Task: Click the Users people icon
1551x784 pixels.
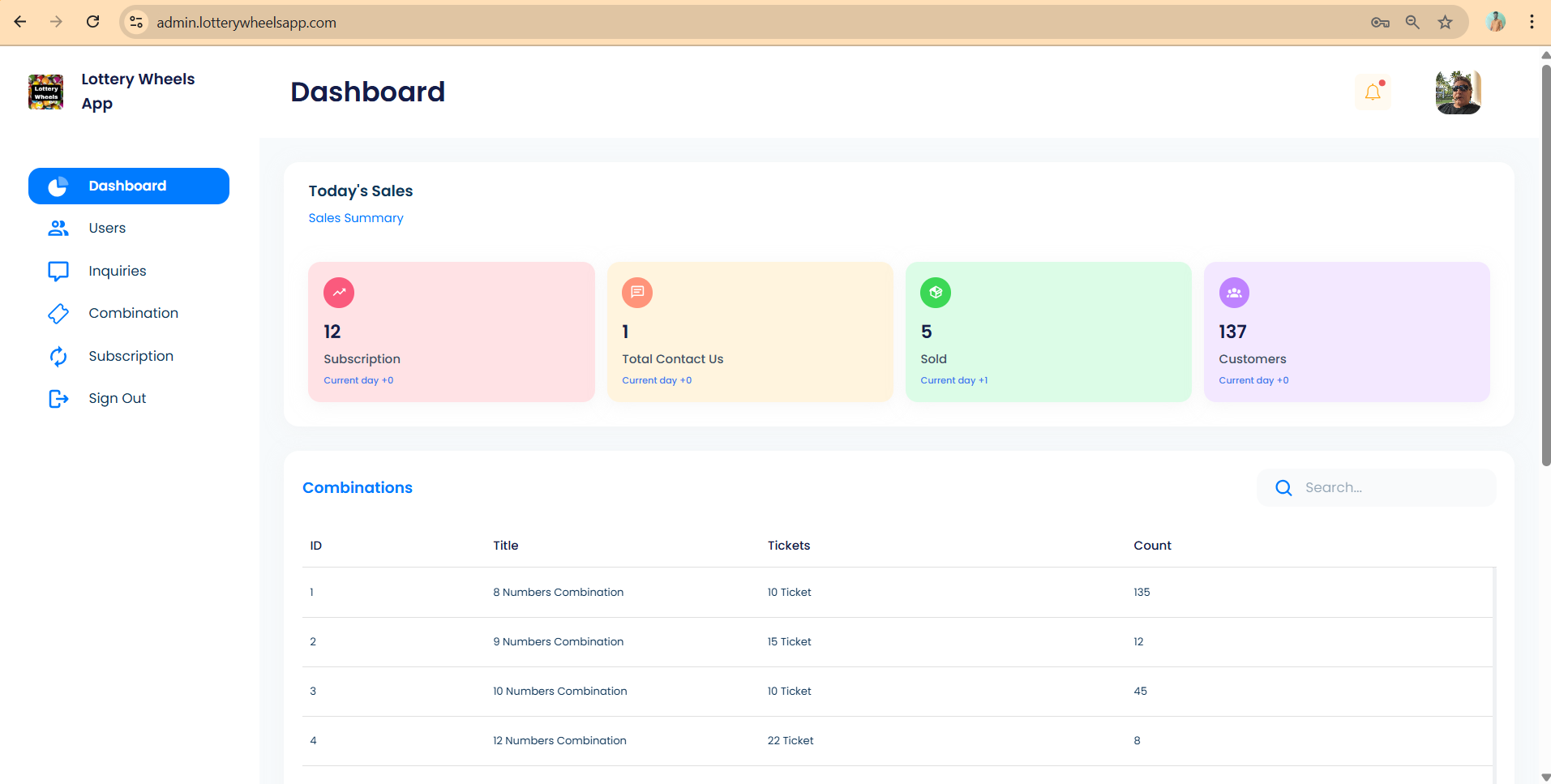Action: [58, 229]
